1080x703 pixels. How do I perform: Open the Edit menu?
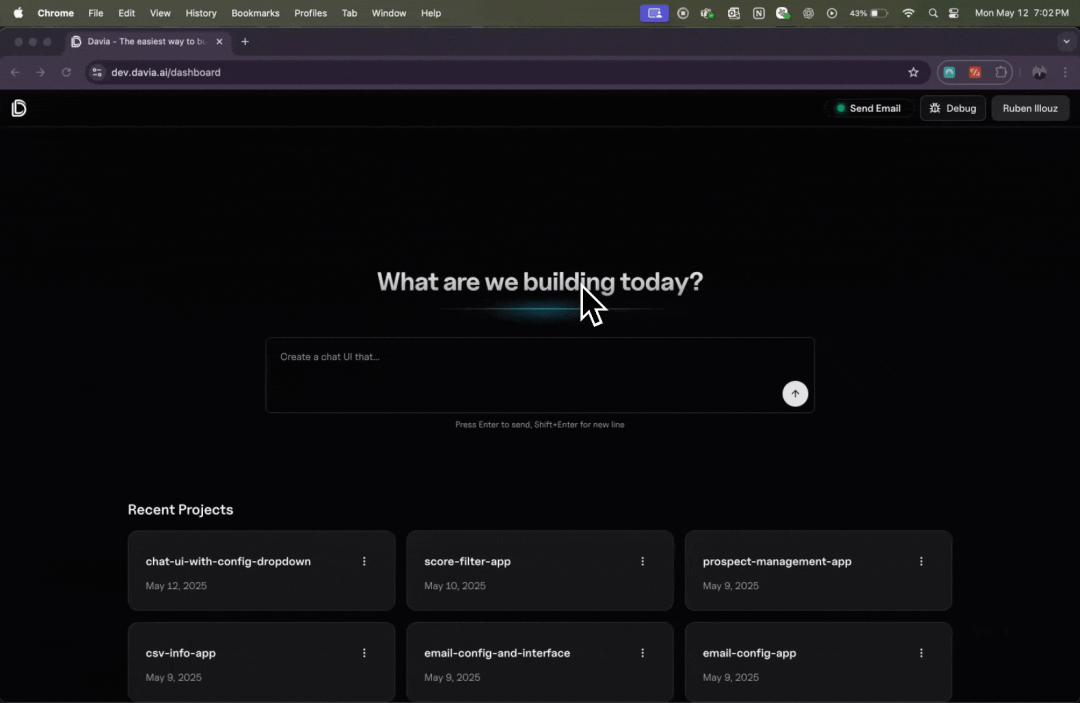(126, 13)
